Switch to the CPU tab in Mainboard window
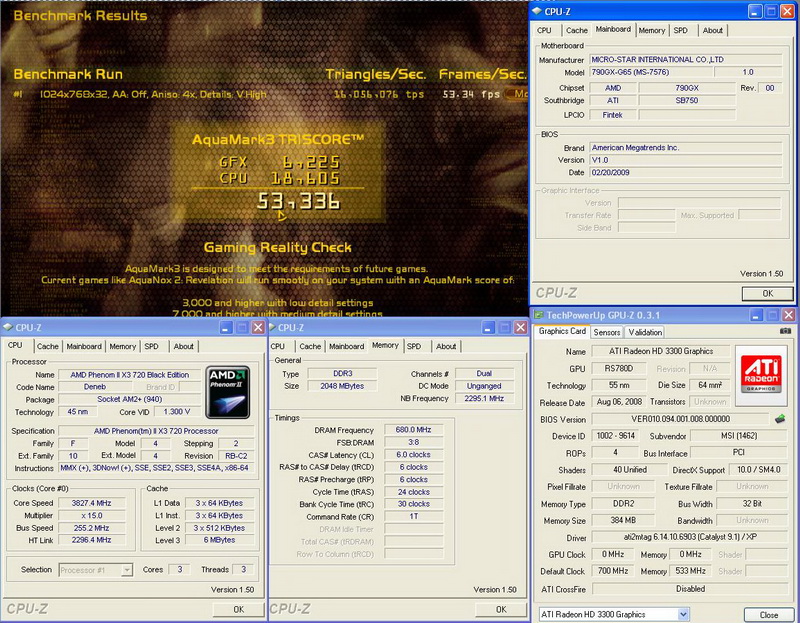Screen dimensions: 800x623 pos(544,30)
